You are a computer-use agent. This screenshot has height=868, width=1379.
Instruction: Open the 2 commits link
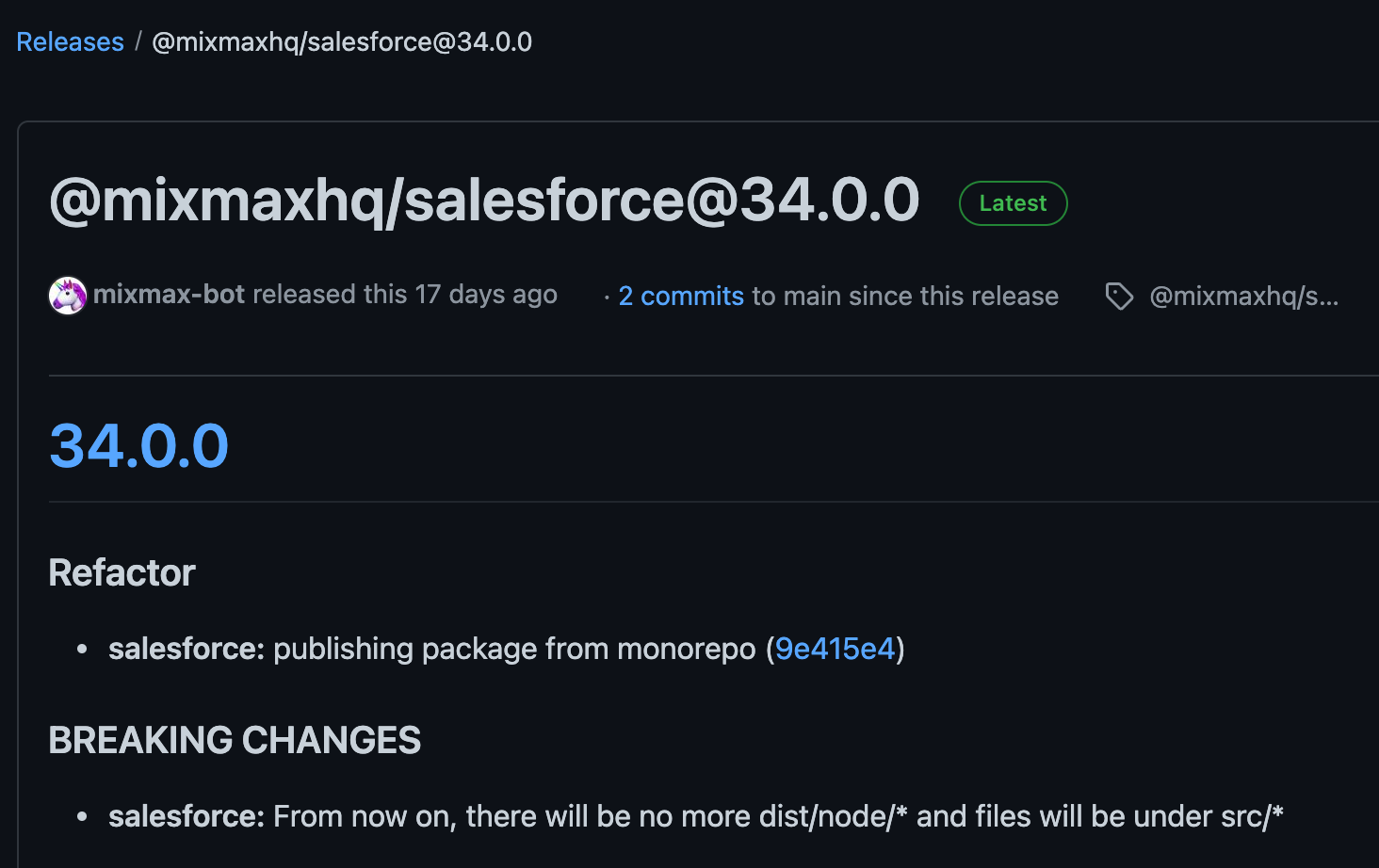(x=681, y=296)
